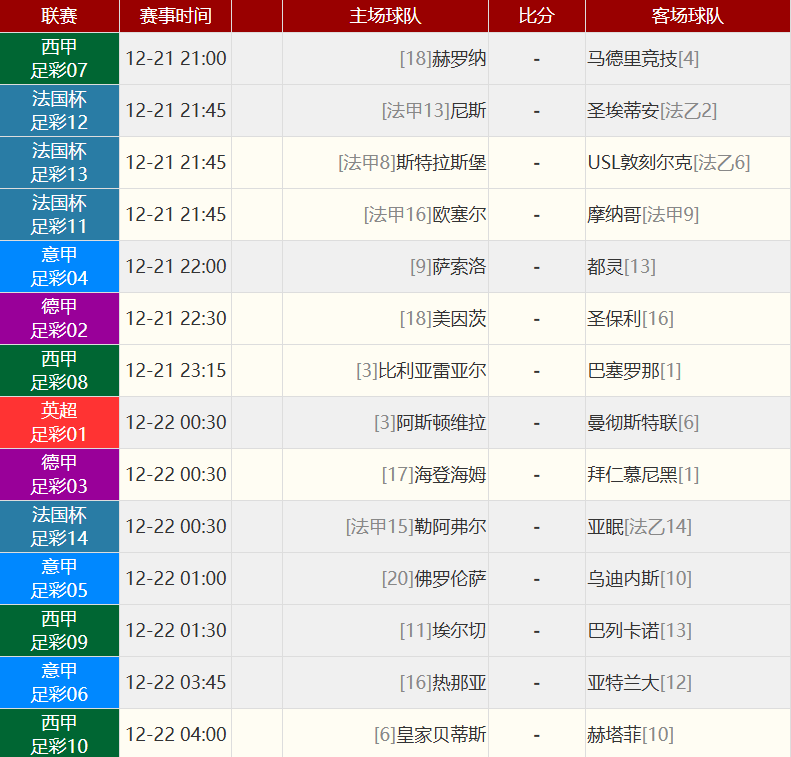This screenshot has height=757, width=791.
Task: Click the 客场球队 column header
Action: tap(687, 16)
